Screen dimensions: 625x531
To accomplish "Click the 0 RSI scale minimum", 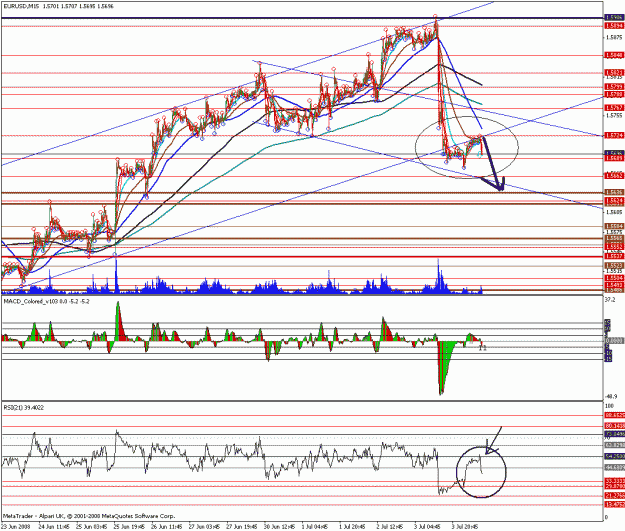I will pyautogui.click(x=607, y=517).
